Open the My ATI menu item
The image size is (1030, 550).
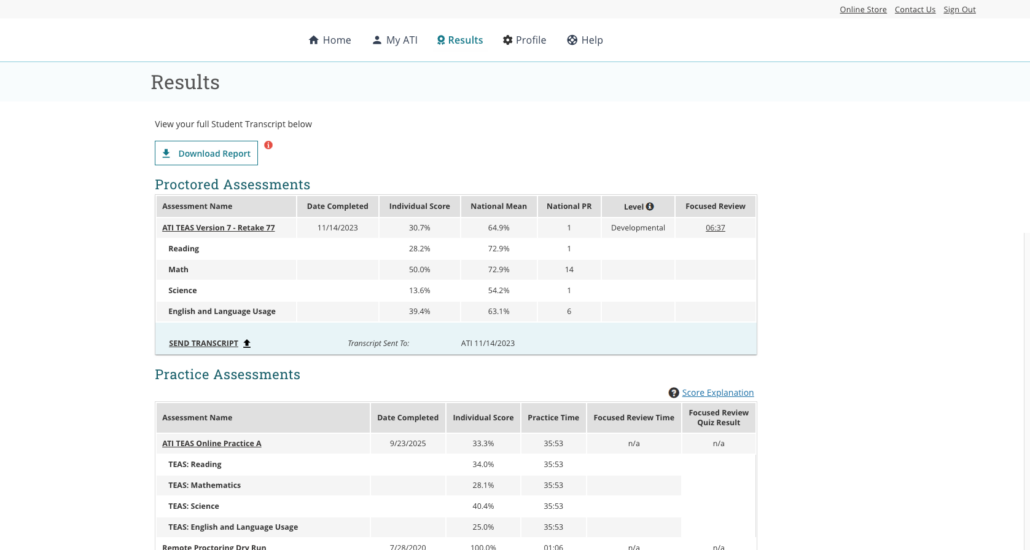click(x=395, y=40)
